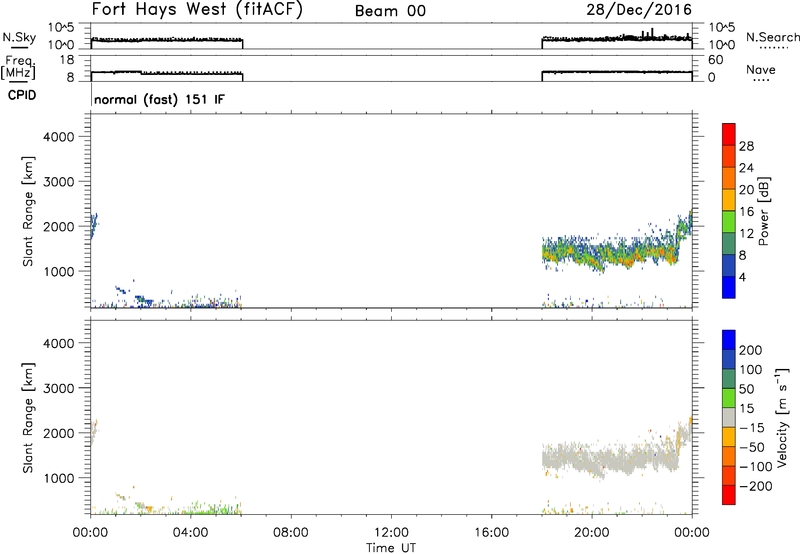This screenshot has width=800, height=554.
Task: Select the 20-24 dB orange Power swatch
Action: click(x=729, y=178)
